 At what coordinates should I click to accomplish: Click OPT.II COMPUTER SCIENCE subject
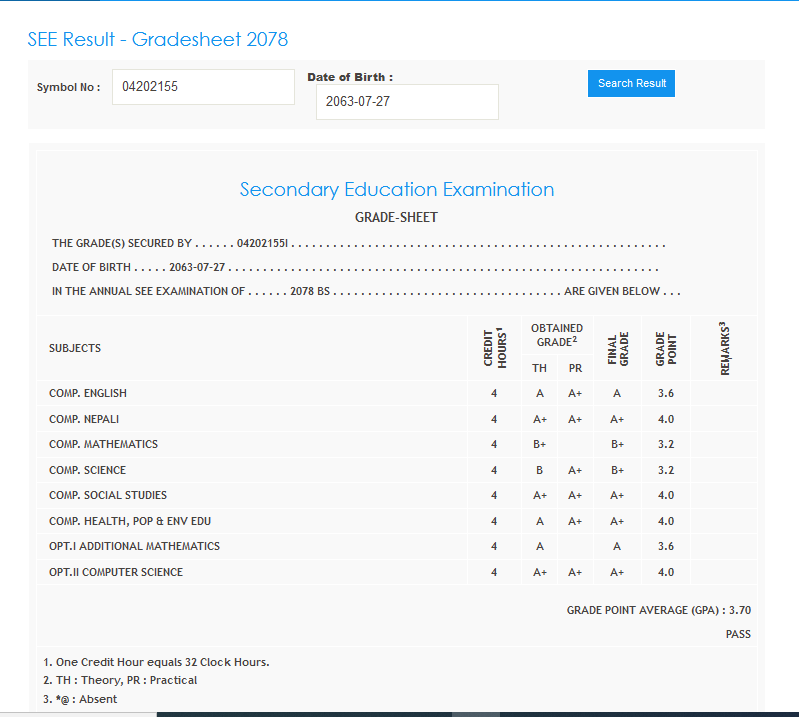pyautogui.click(x=116, y=572)
